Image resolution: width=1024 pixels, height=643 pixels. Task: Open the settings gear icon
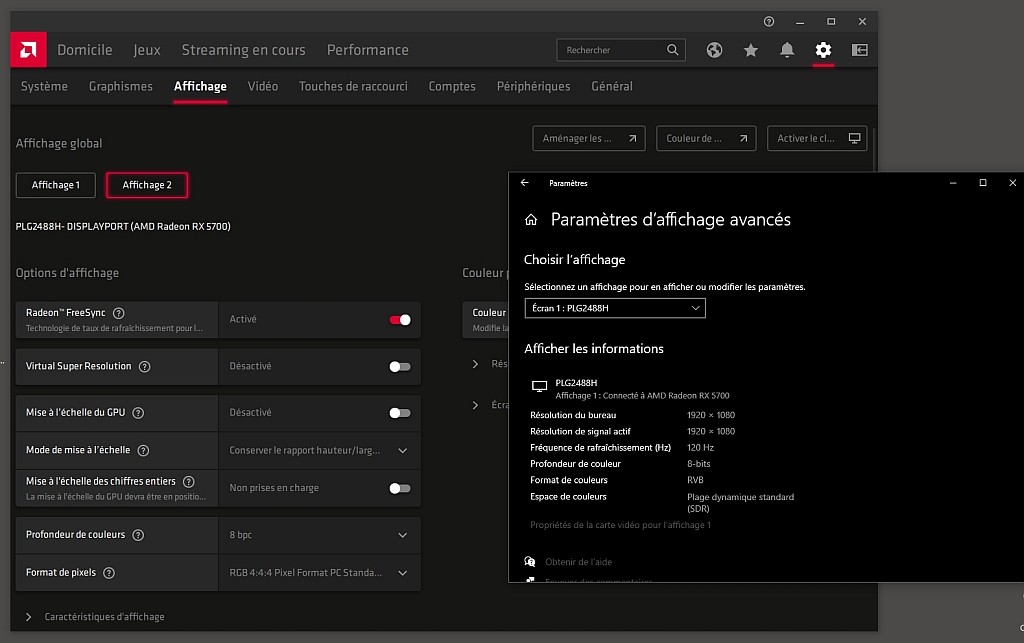823,50
